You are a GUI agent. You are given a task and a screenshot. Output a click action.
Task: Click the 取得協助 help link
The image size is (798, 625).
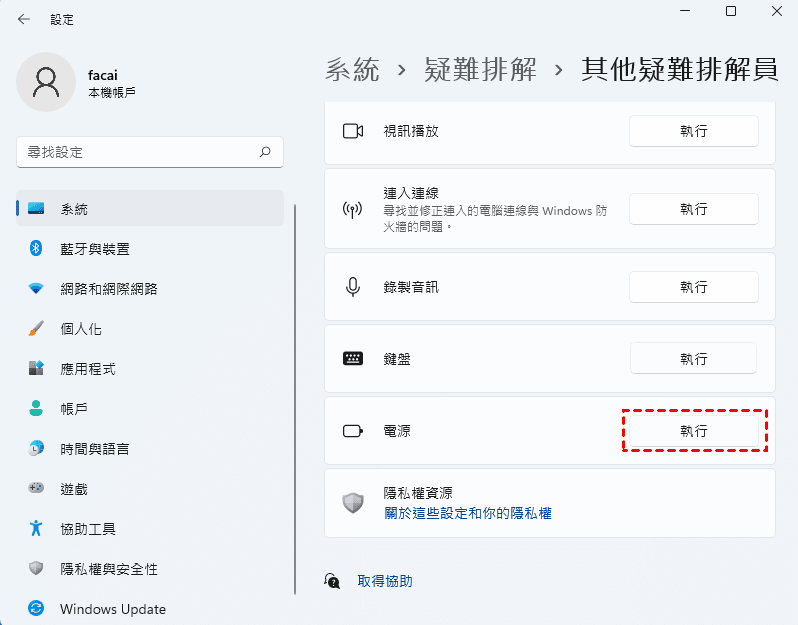pyautogui.click(x=384, y=581)
